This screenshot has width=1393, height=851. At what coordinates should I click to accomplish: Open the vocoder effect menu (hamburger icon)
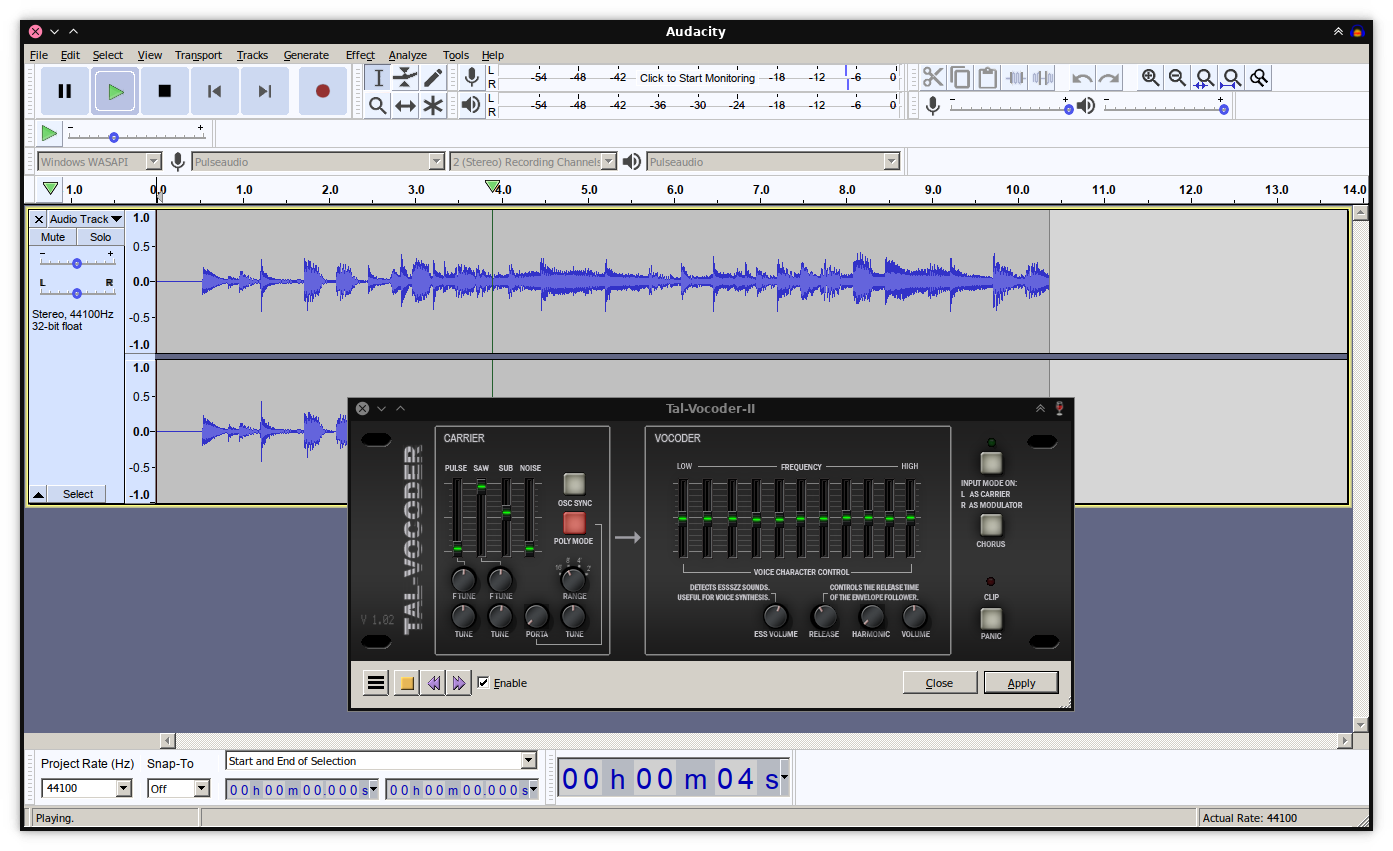[x=376, y=683]
